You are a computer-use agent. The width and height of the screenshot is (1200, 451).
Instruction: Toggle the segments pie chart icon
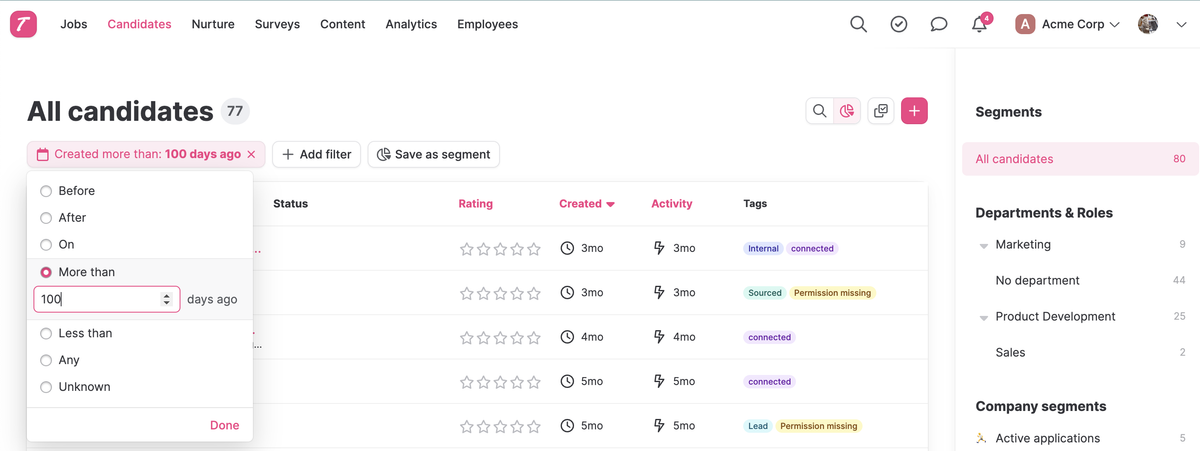847,111
